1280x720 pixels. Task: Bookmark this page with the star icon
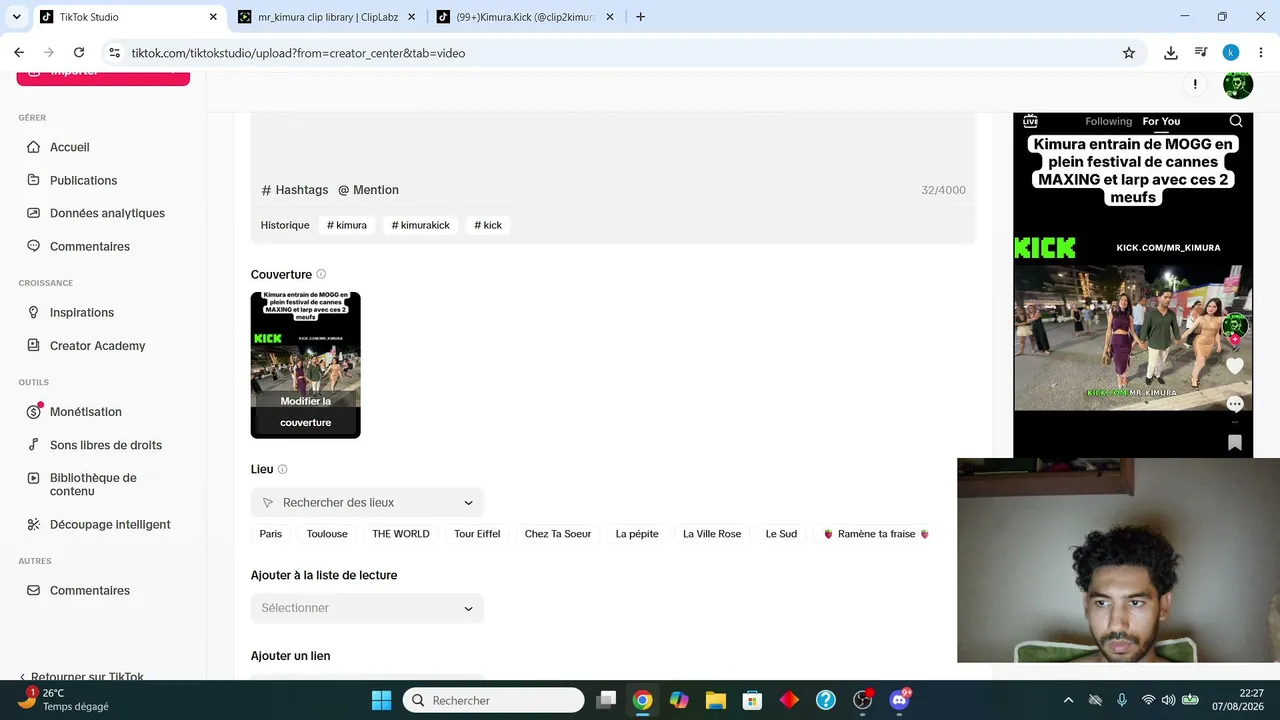click(1129, 53)
